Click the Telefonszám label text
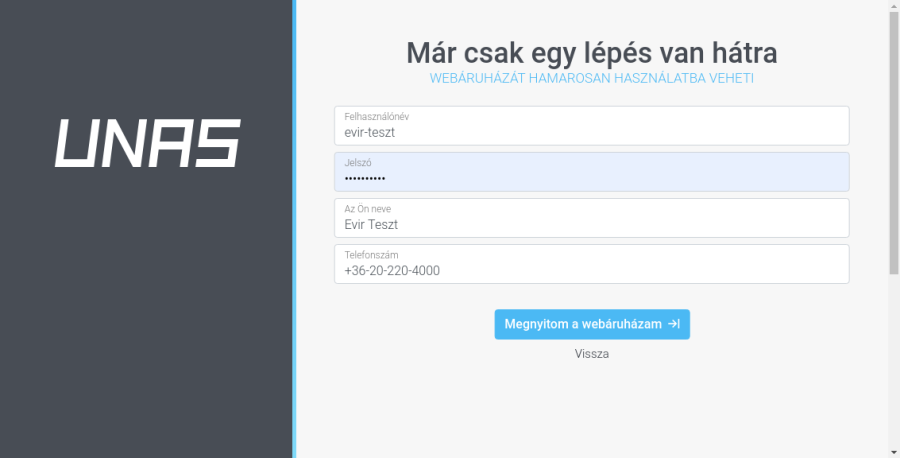The image size is (900, 458). click(371, 254)
